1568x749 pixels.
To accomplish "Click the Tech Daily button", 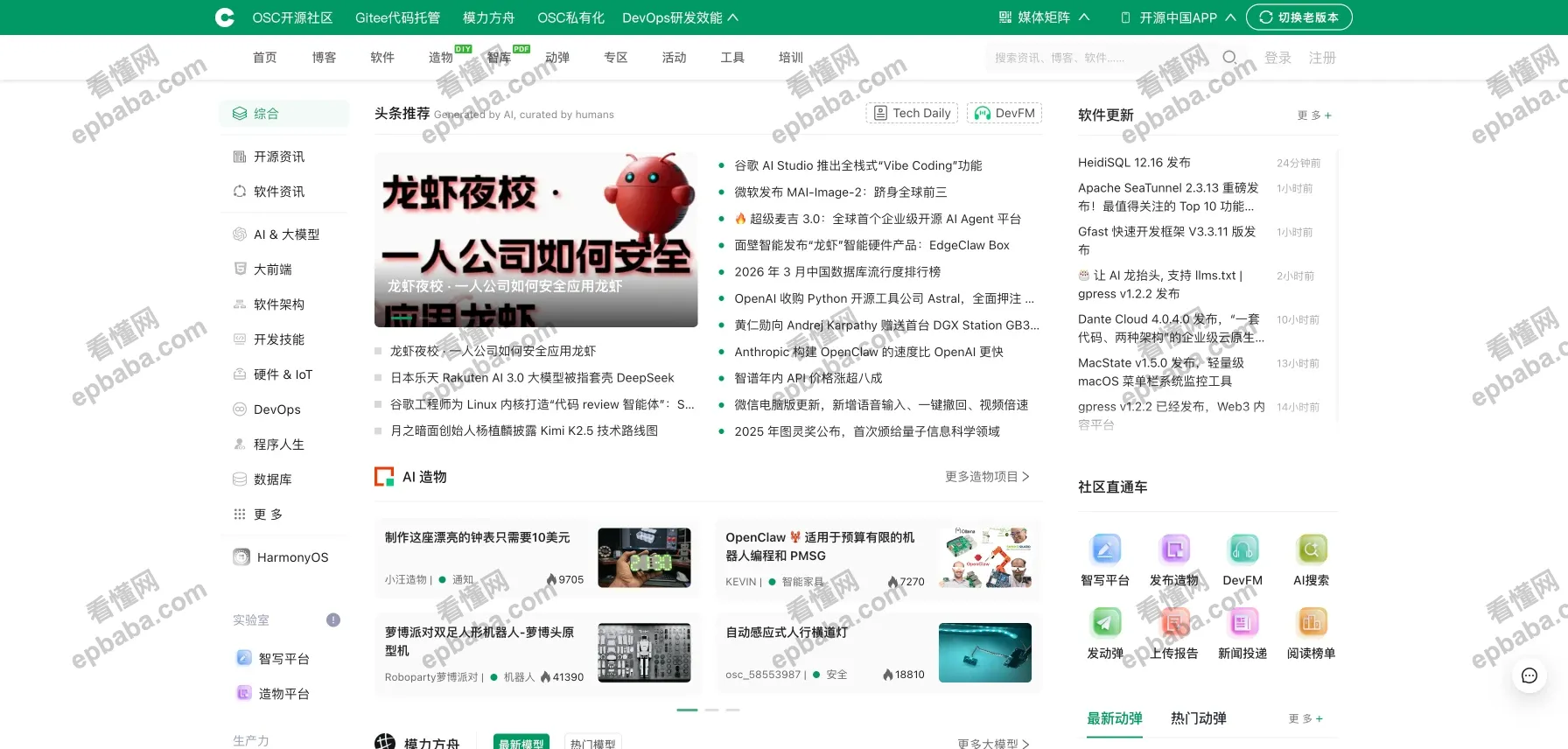I will click(x=912, y=113).
